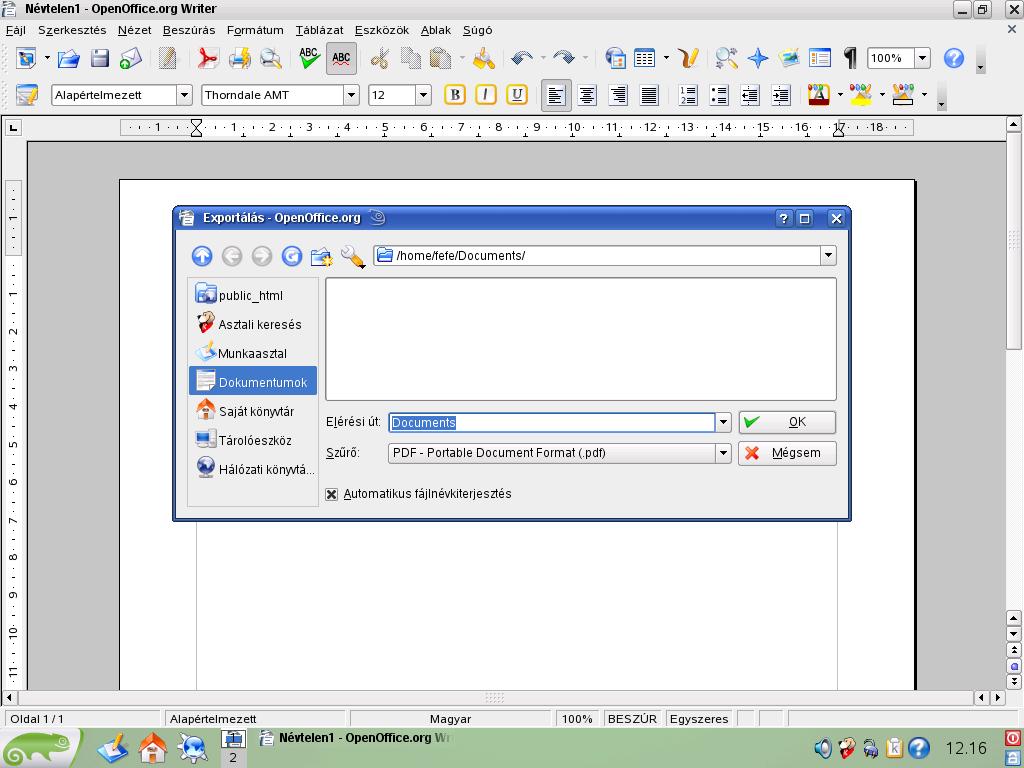
Task: Toggle right alignment button
Action: point(618,95)
